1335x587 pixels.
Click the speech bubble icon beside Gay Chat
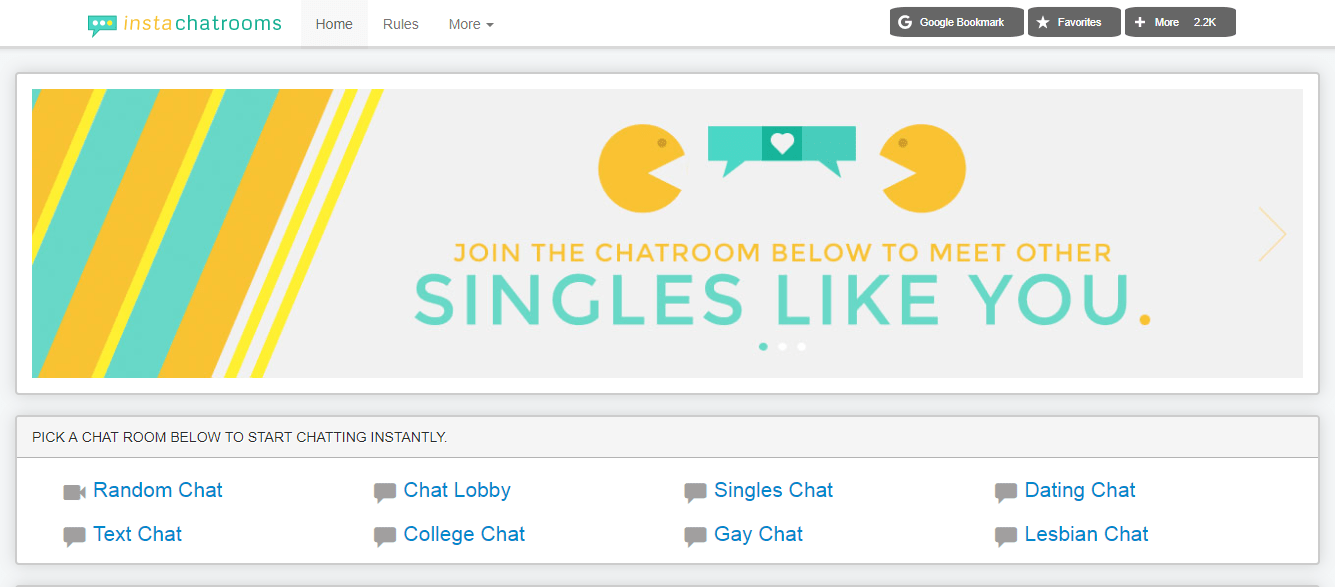[696, 537]
